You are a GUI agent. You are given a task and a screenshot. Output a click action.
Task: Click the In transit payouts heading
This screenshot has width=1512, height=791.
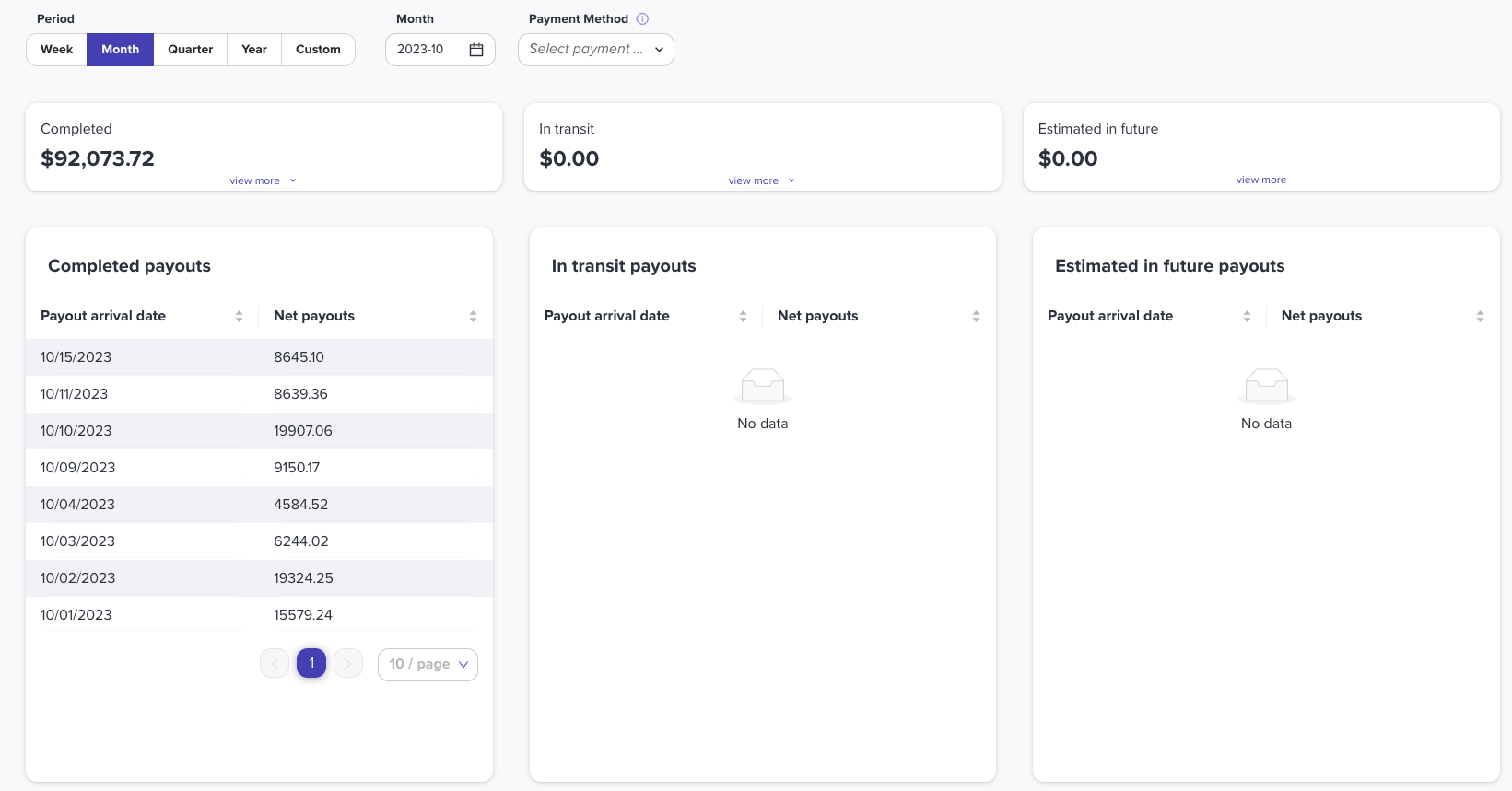coord(624,266)
